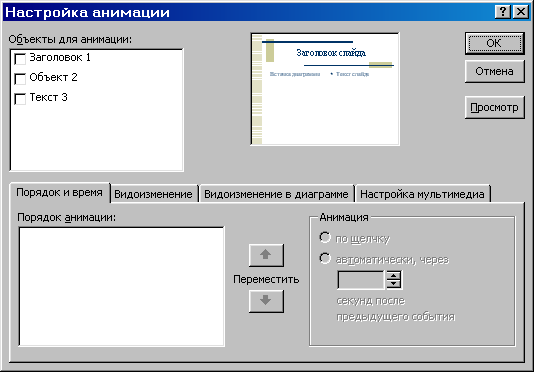The width and height of the screenshot is (534, 372).
Task: Go to Настройка мультимедиа tab
Action: click(422, 194)
